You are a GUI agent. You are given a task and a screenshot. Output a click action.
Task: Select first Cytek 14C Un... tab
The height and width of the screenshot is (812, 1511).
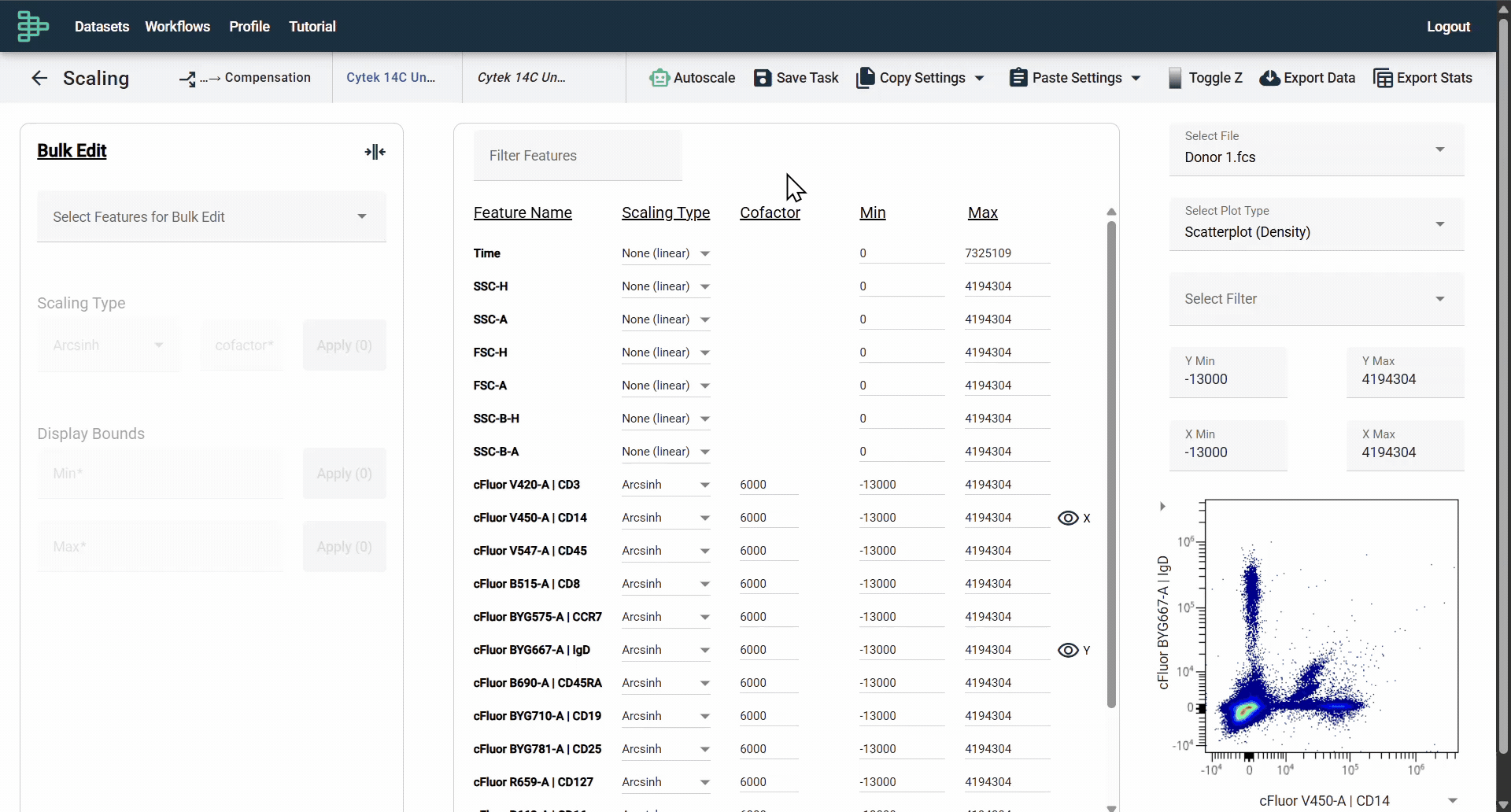coord(397,77)
